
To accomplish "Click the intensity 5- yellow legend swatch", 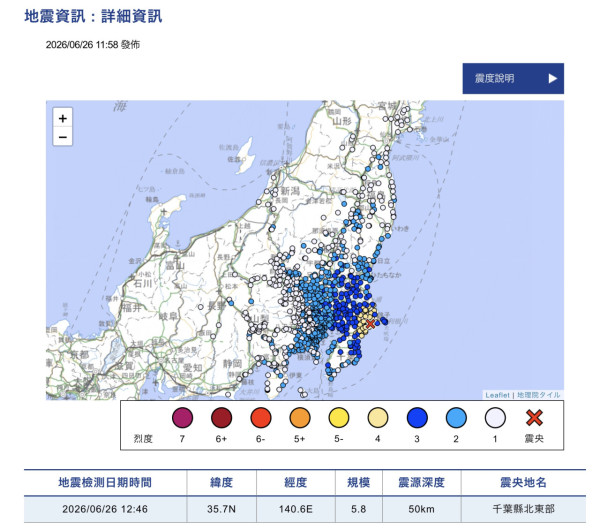I will (x=339, y=417).
